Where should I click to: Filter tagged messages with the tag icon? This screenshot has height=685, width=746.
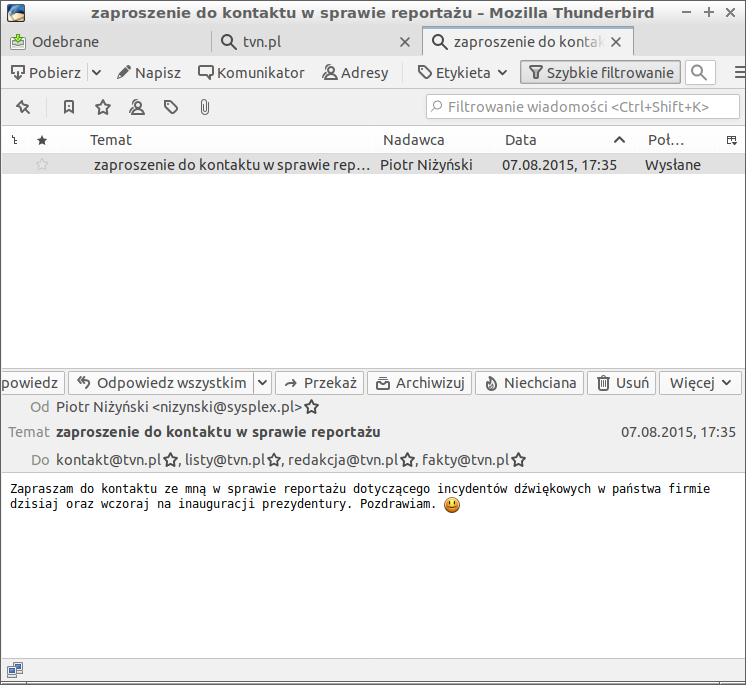[171, 108]
